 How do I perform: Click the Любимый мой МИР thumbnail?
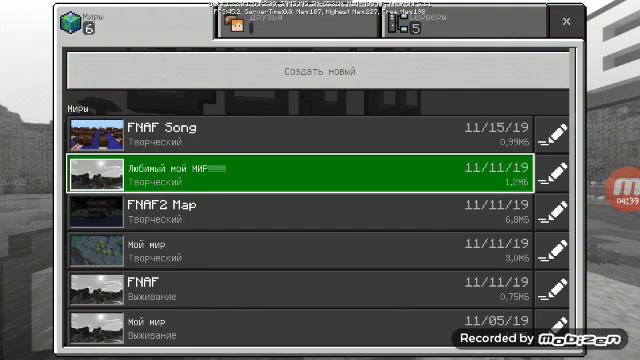[97, 174]
